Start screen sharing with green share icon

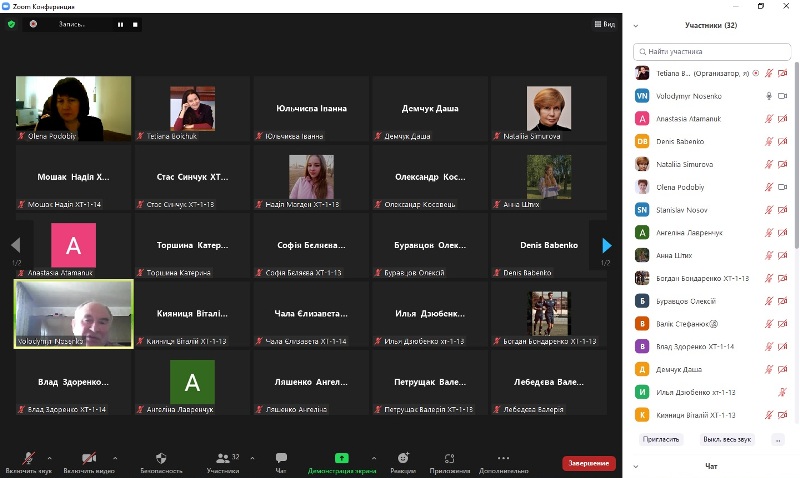pos(341,458)
